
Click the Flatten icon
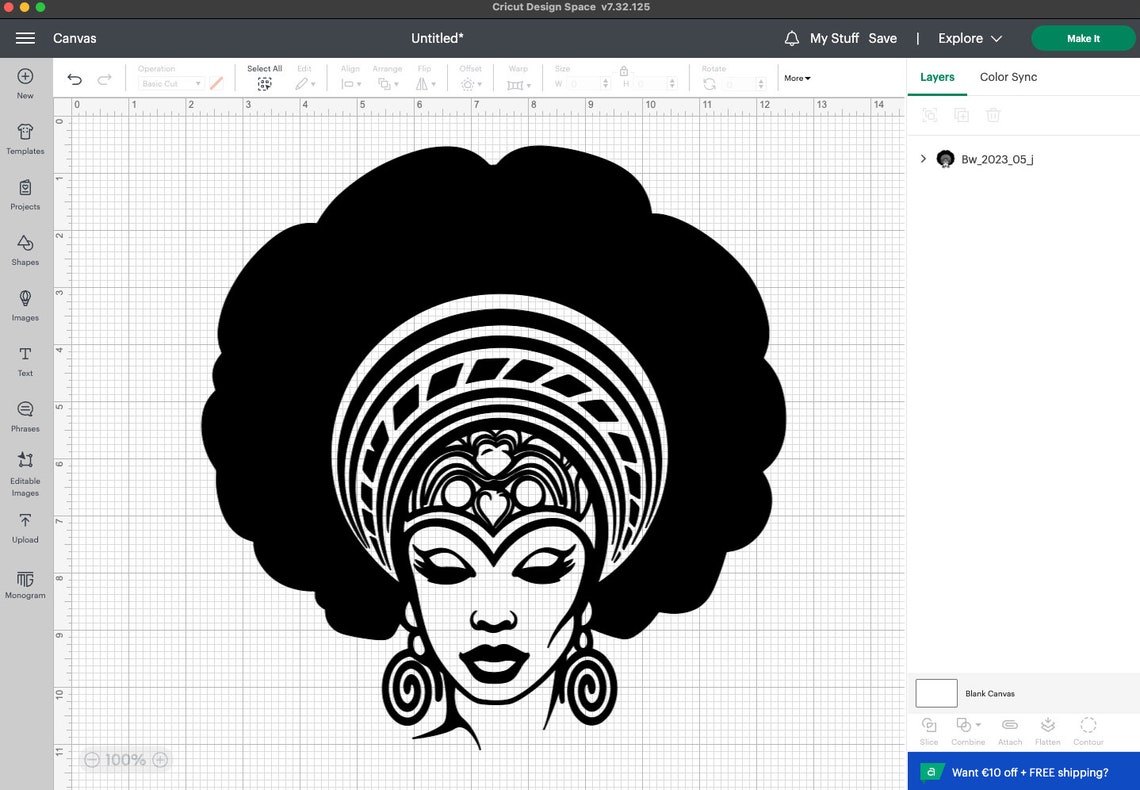tap(1048, 729)
